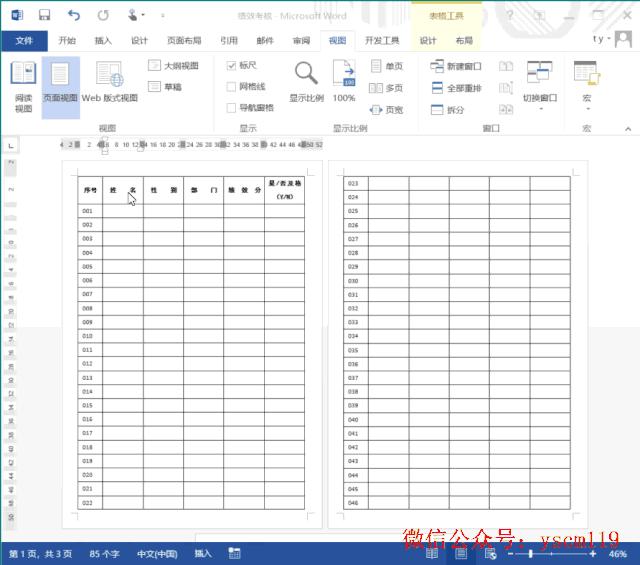The image size is (640, 565).
Task: Switch to the 开始 tab
Action: pos(67,40)
